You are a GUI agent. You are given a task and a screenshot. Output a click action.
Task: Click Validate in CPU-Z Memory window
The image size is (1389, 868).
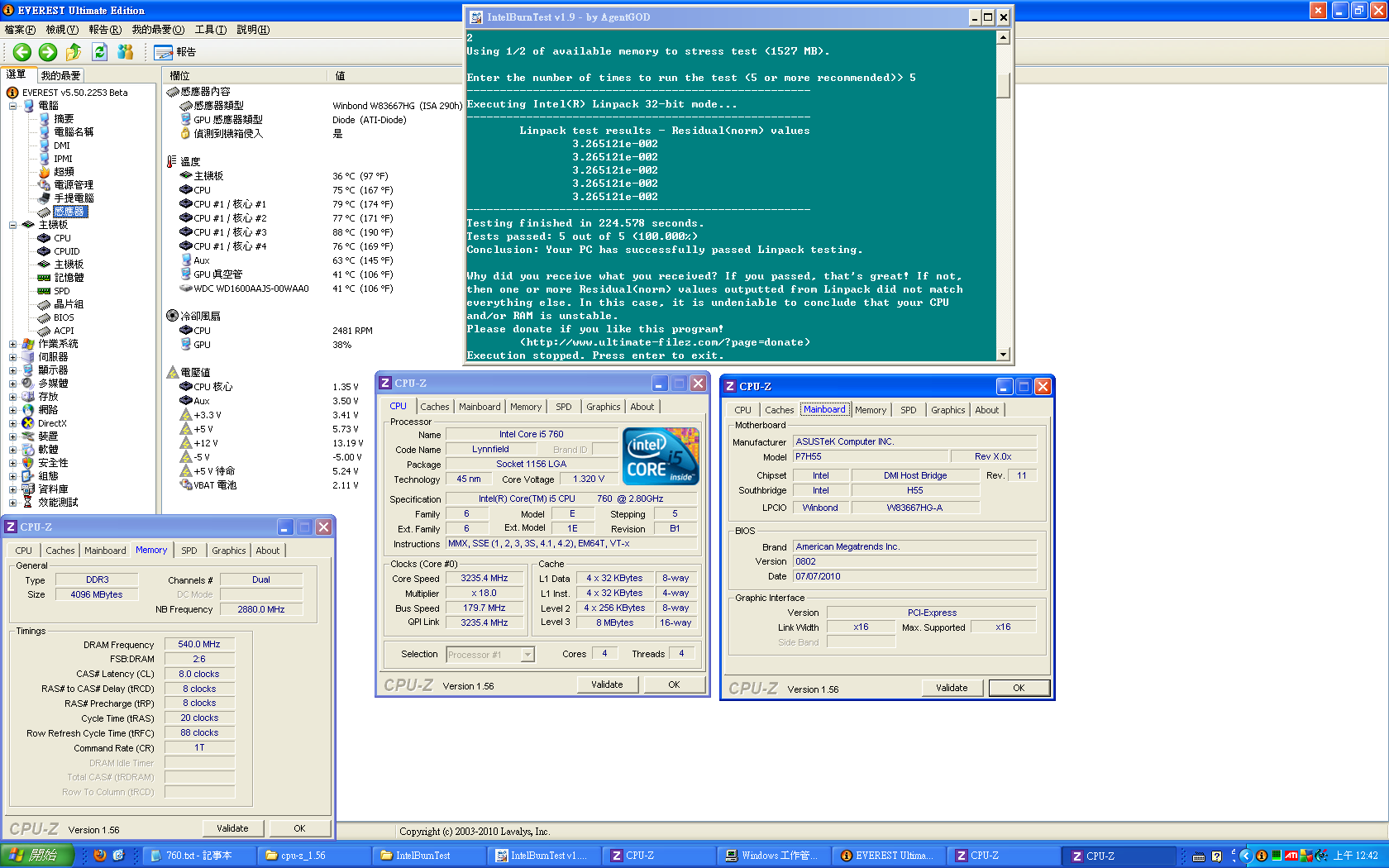(x=232, y=828)
